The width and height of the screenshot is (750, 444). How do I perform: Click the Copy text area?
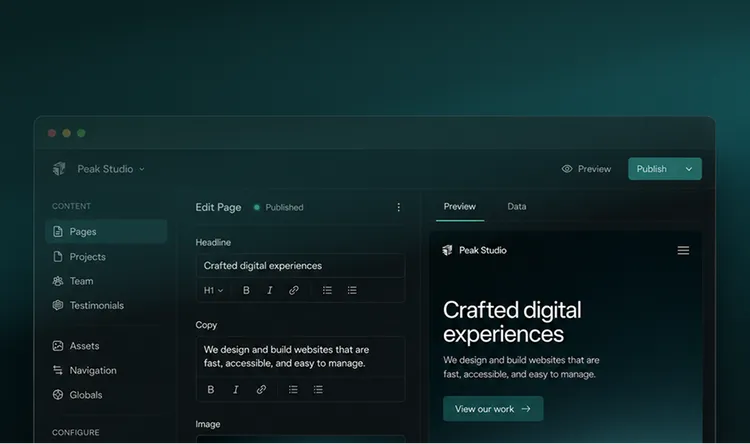tap(300, 357)
